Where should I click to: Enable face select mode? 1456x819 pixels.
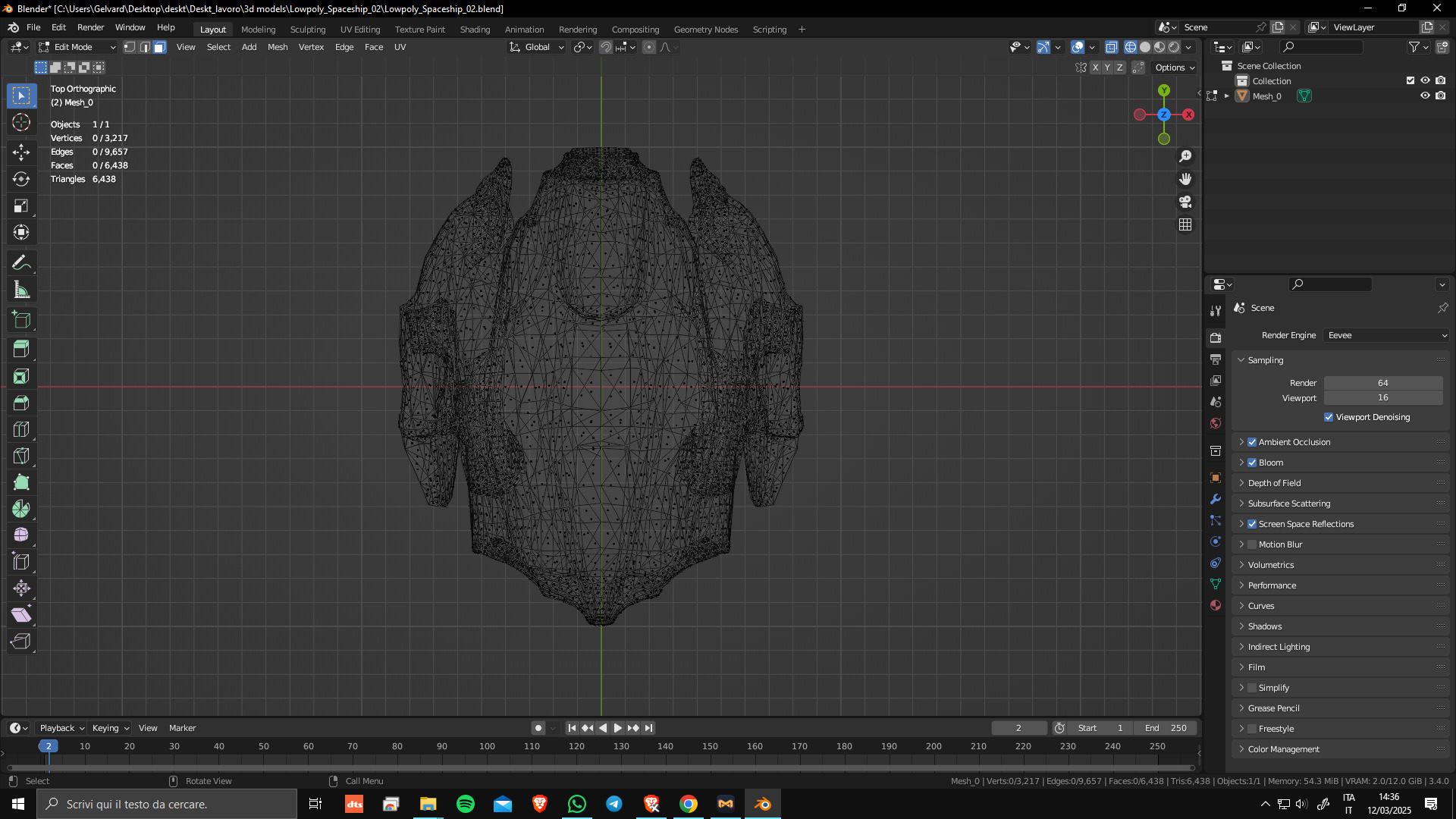160,47
